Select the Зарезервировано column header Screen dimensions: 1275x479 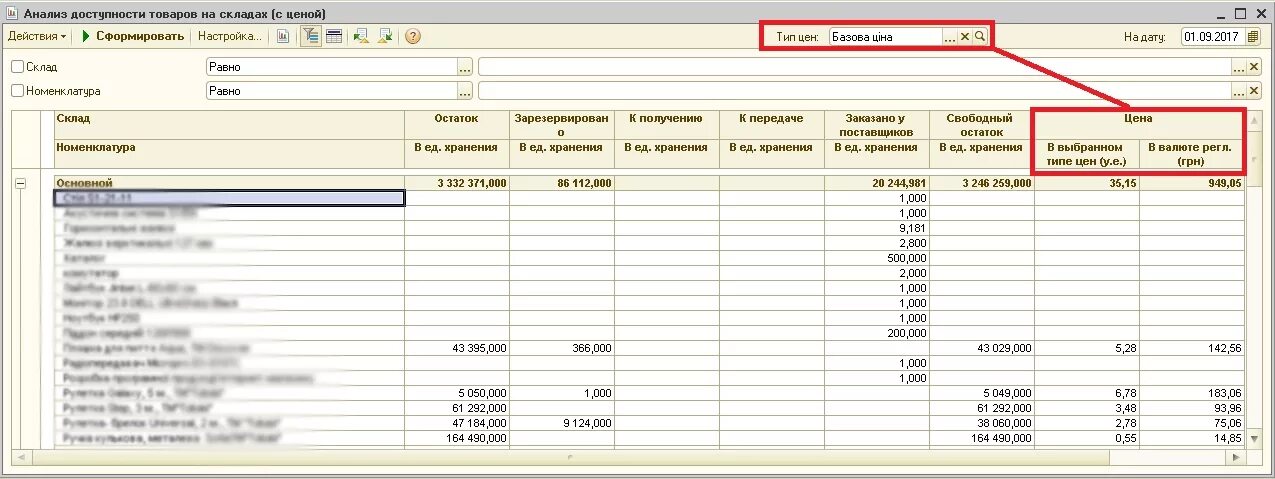(x=561, y=125)
